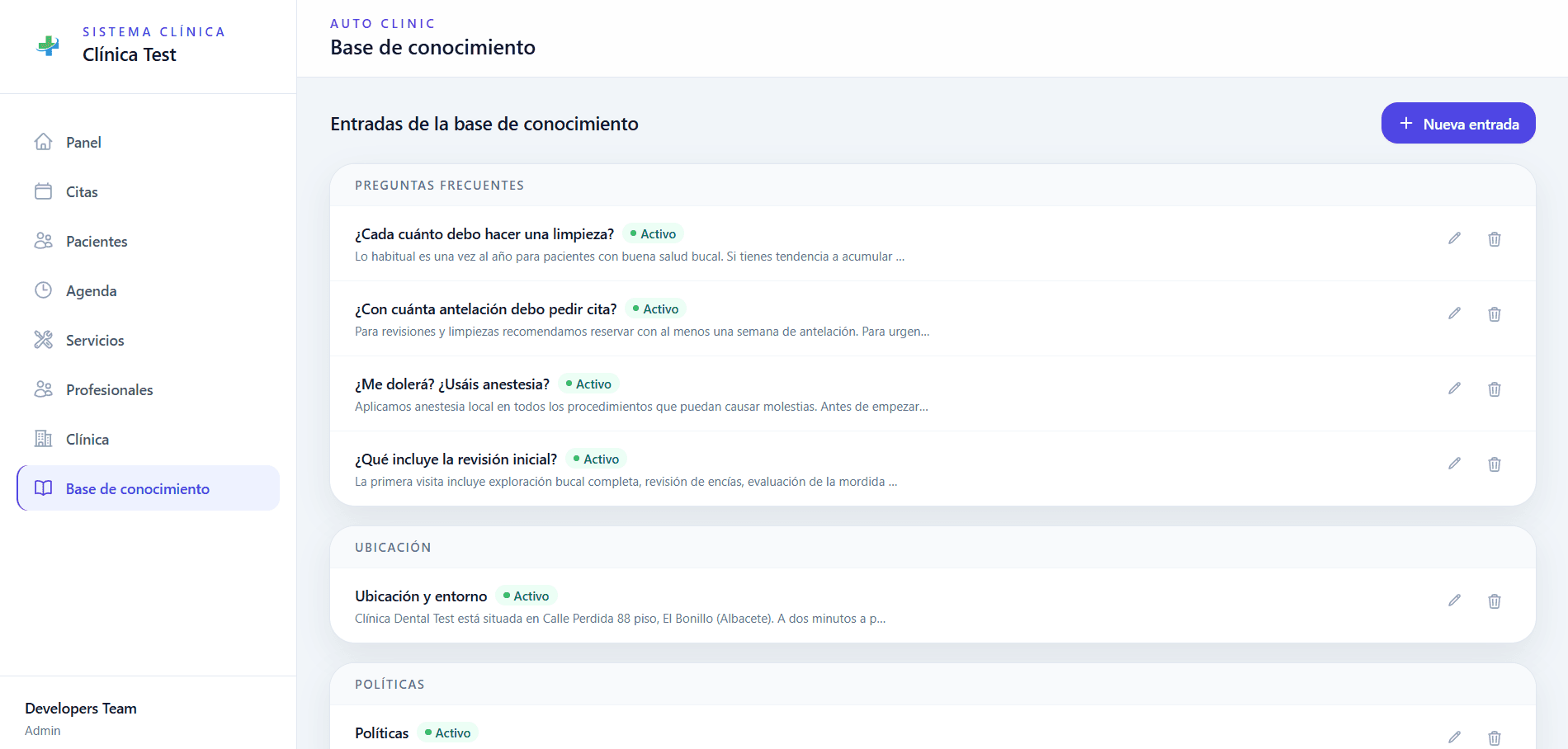Delete the 'Ubicación y entorno' entry
This screenshot has height=749, width=1568.
tap(1494, 601)
